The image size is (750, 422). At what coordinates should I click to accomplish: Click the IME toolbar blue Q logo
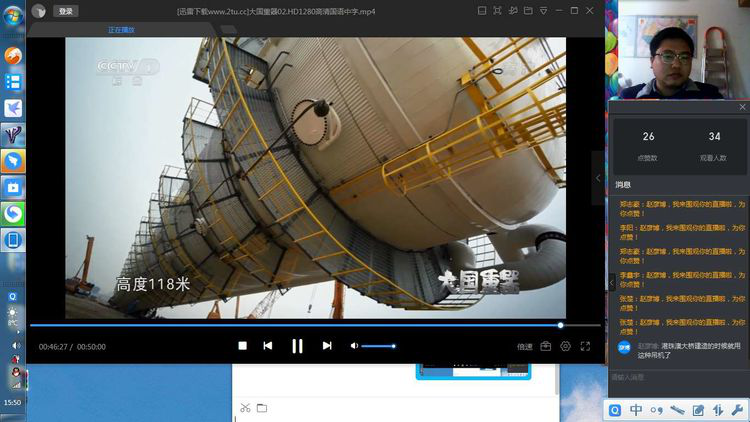point(615,411)
